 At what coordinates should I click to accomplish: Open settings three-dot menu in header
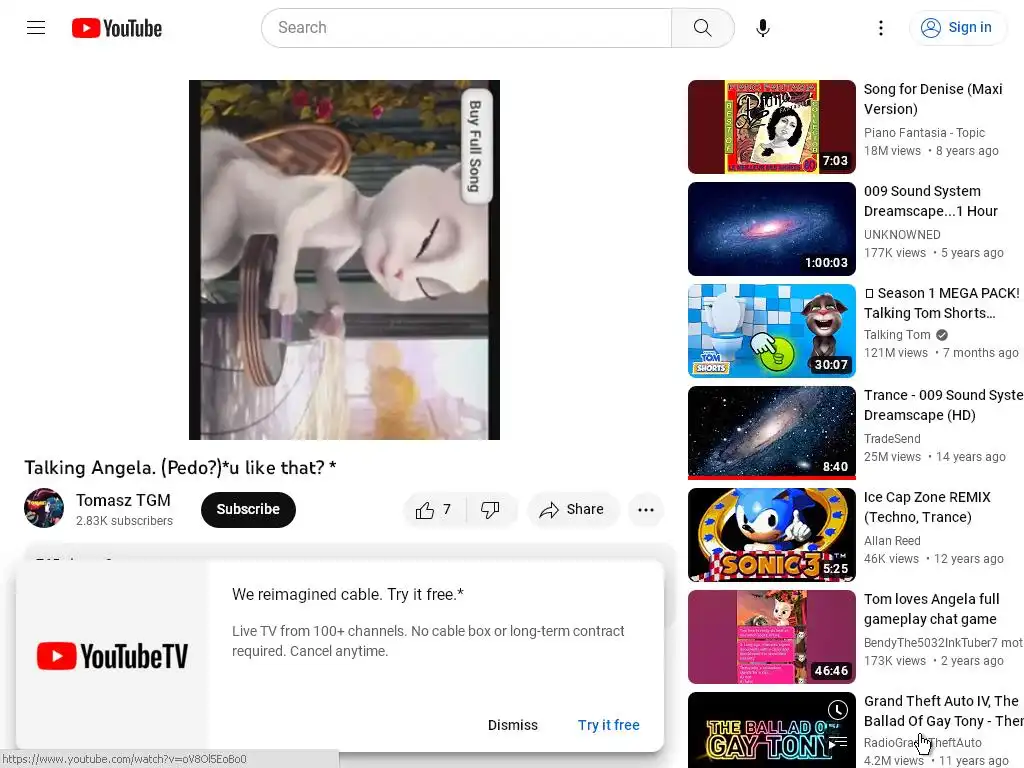coord(880,28)
